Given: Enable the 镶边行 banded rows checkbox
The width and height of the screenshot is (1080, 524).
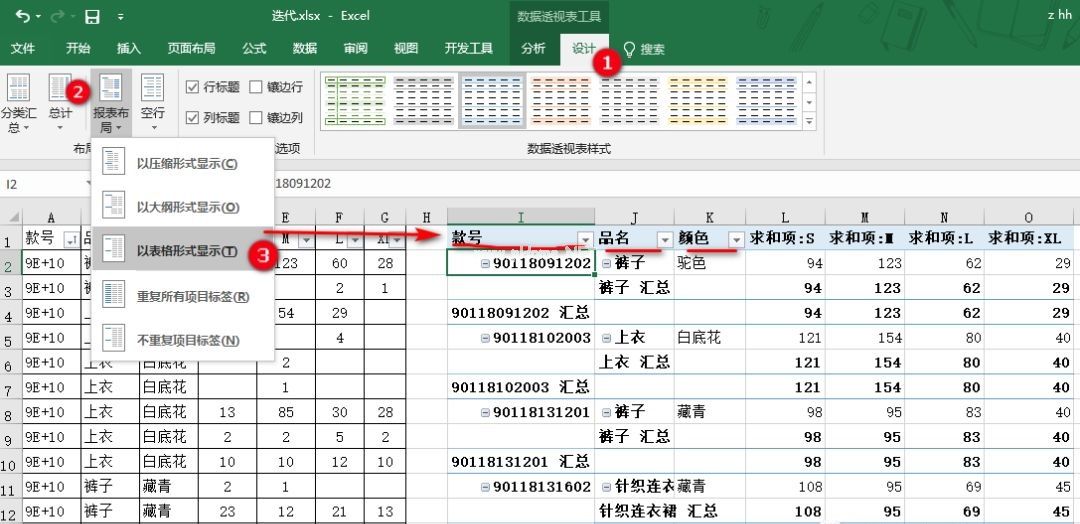Looking at the screenshot, I should coord(257,87).
